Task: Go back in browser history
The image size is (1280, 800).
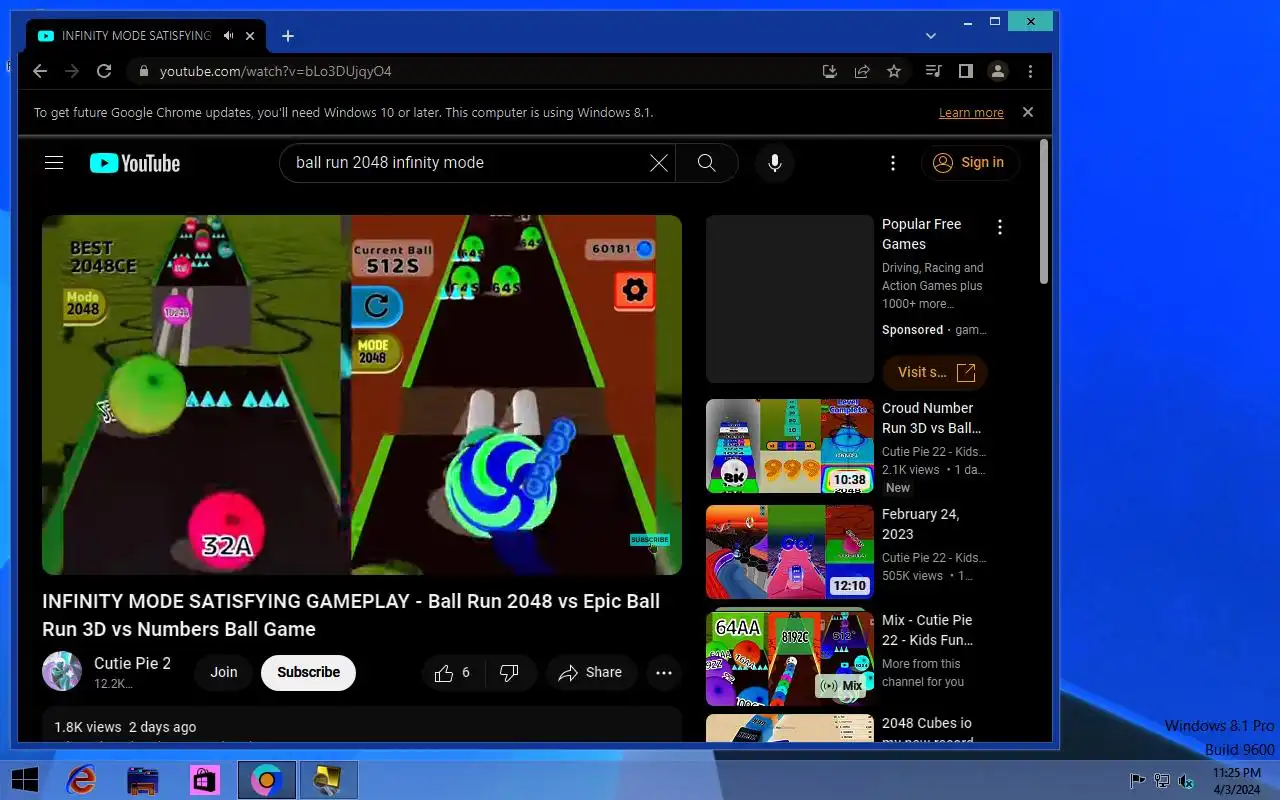Action: point(40,71)
